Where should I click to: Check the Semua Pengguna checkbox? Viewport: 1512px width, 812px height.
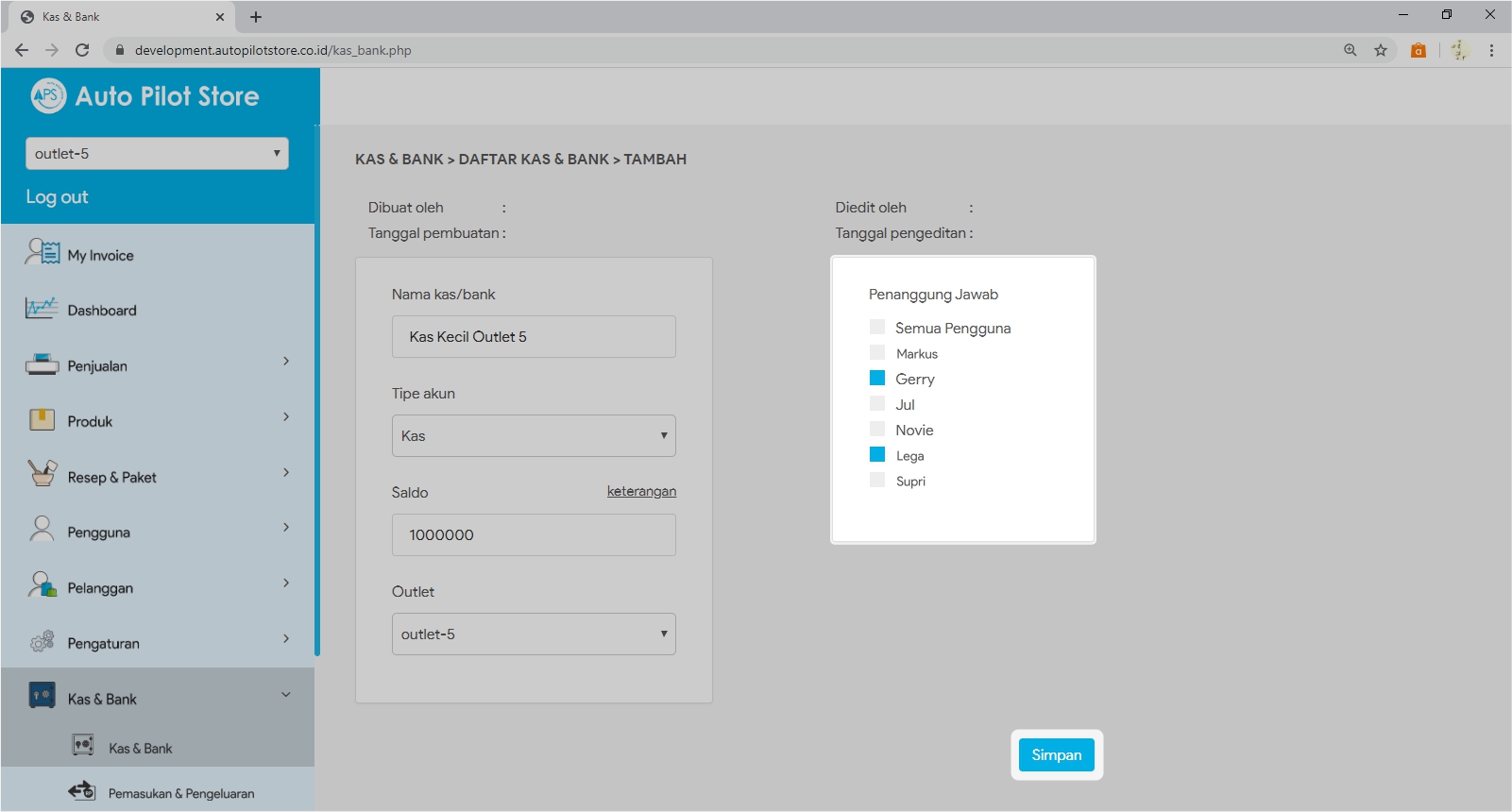[877, 328]
